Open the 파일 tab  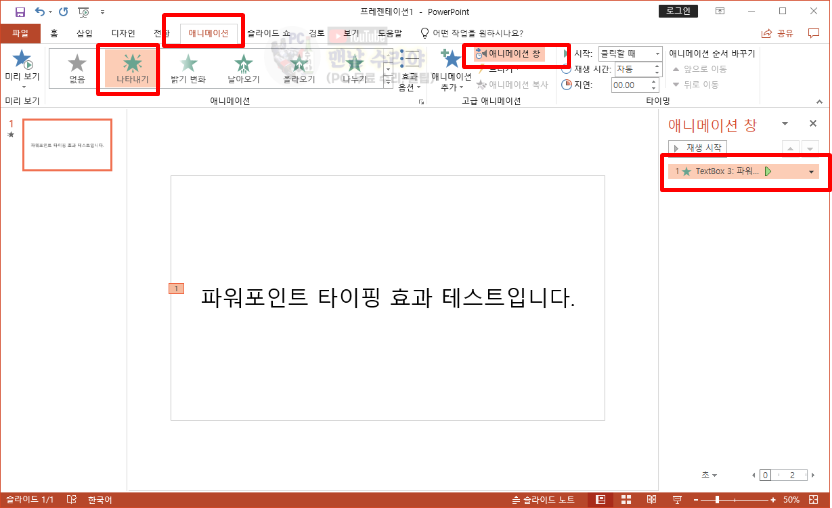[x=20, y=33]
